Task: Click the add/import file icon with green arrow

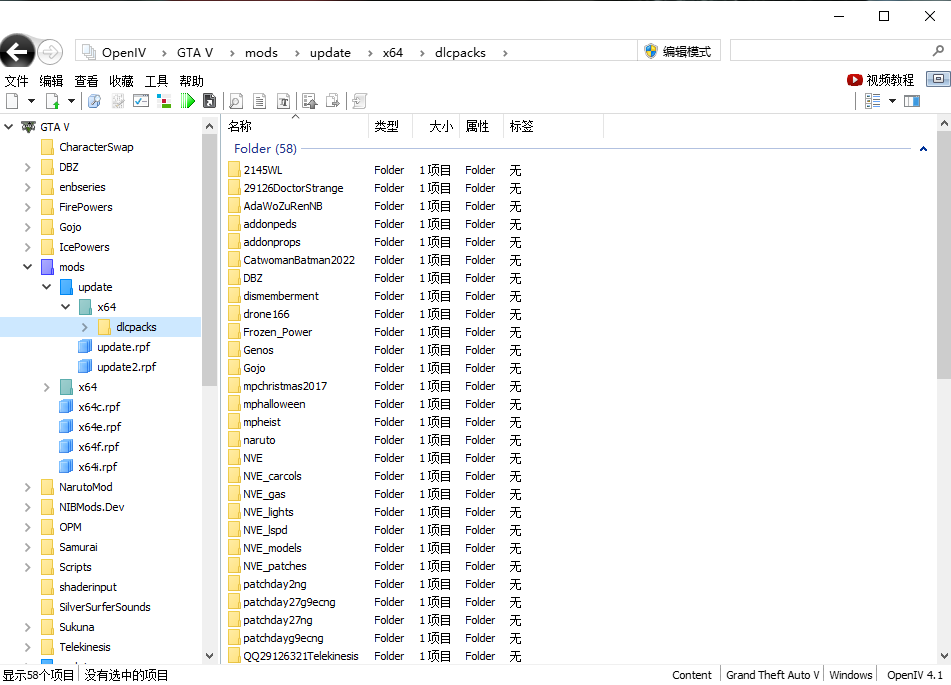Action: point(52,101)
